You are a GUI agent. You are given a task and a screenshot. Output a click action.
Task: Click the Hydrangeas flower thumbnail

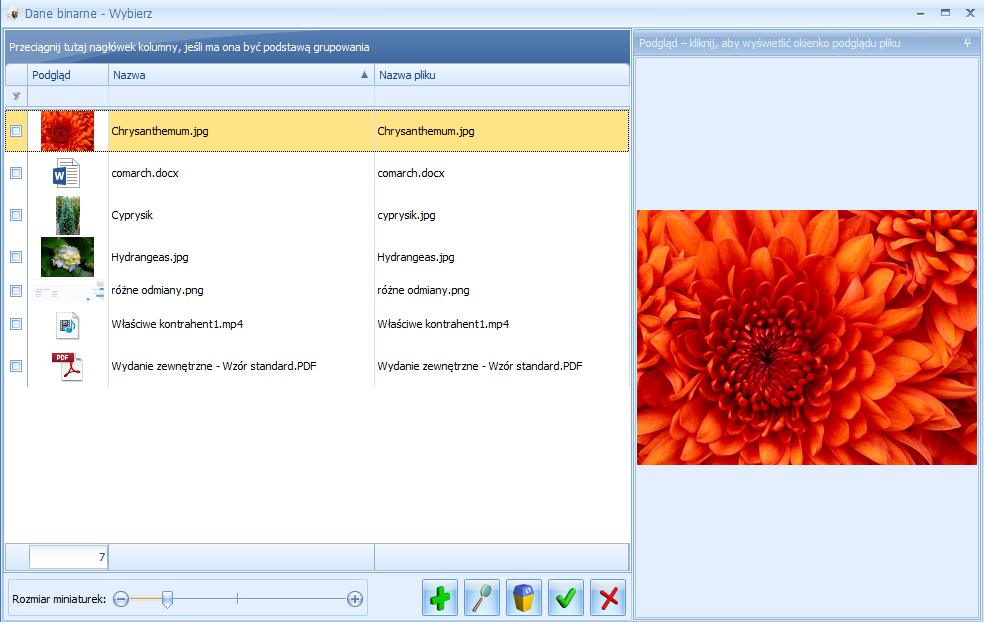[67, 257]
